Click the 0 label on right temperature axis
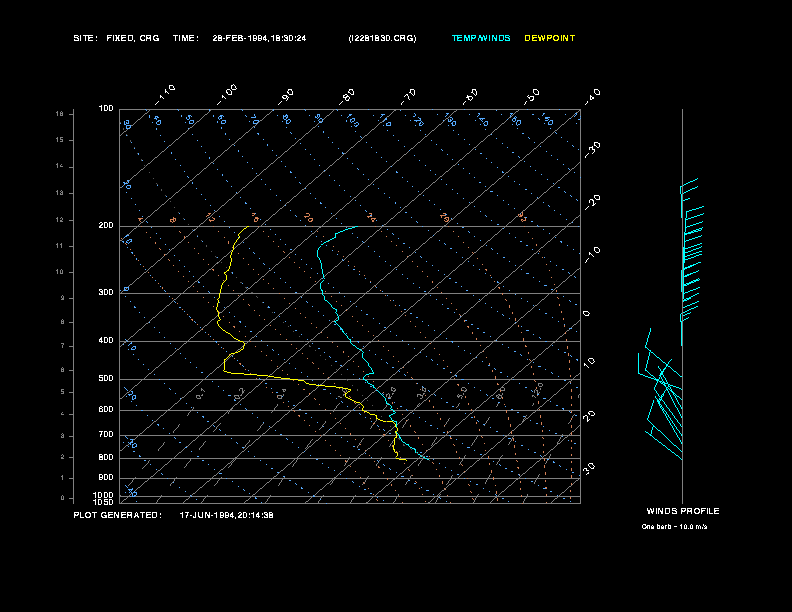This screenshot has height=612, width=792. 587,314
